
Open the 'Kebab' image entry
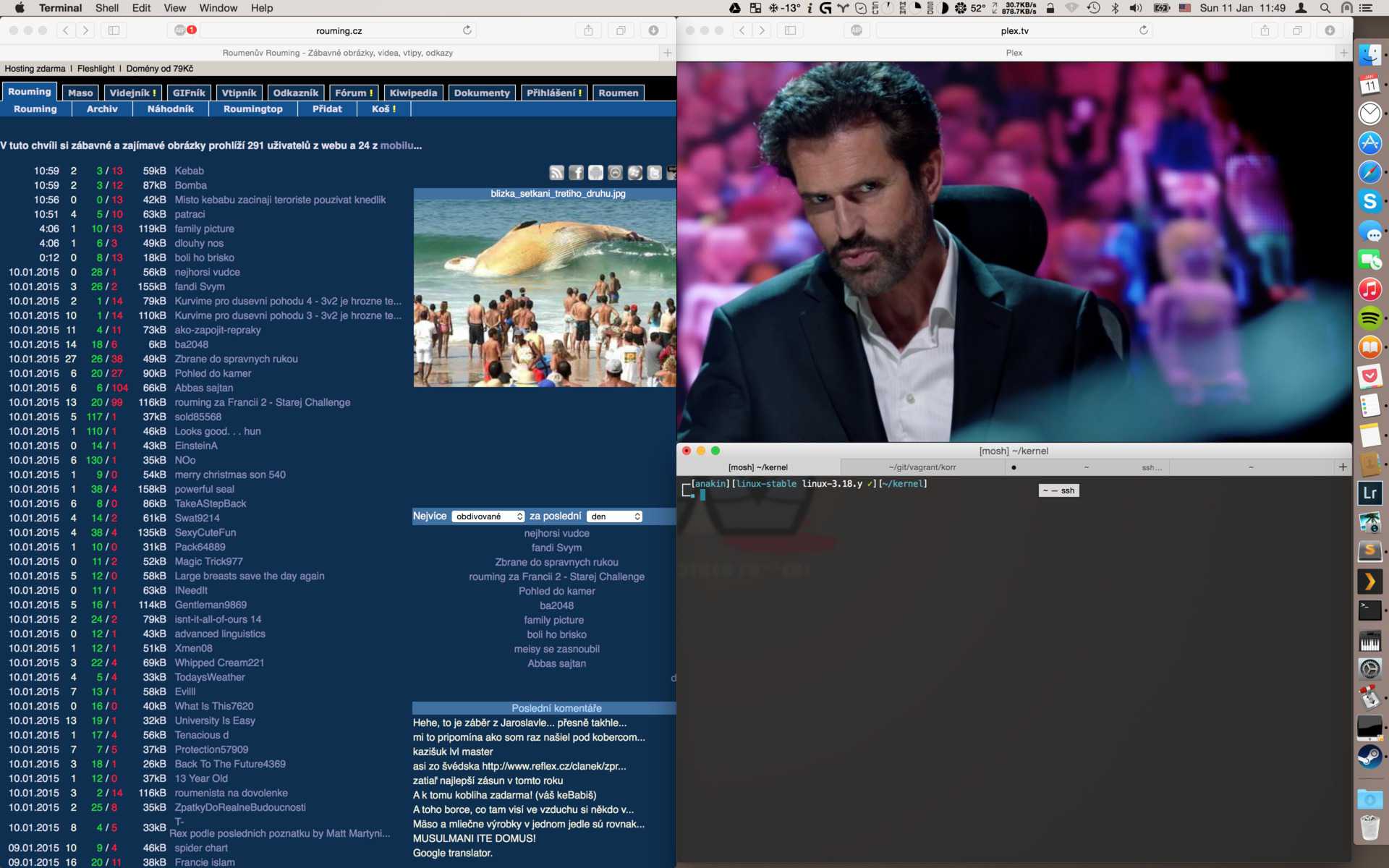click(190, 171)
